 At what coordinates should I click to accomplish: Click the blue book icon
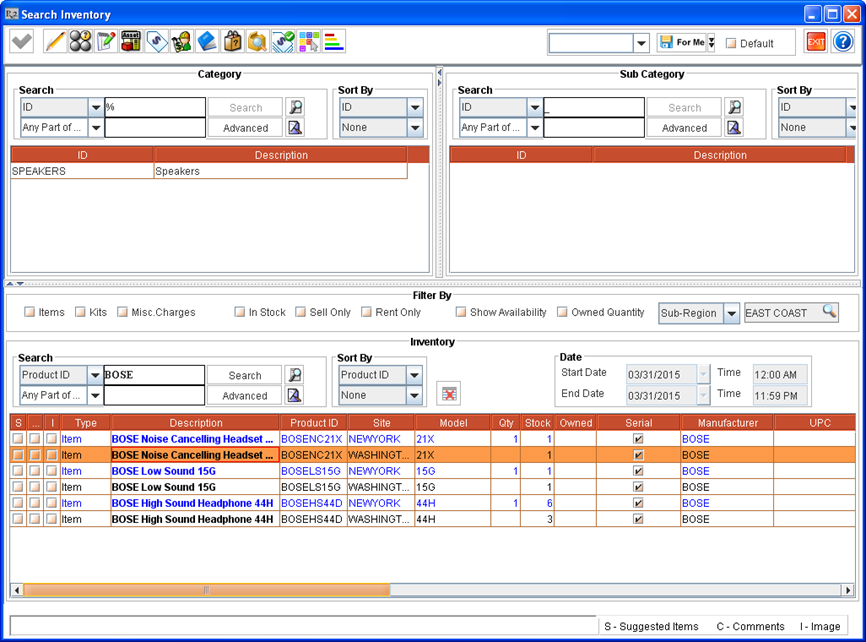coord(207,42)
